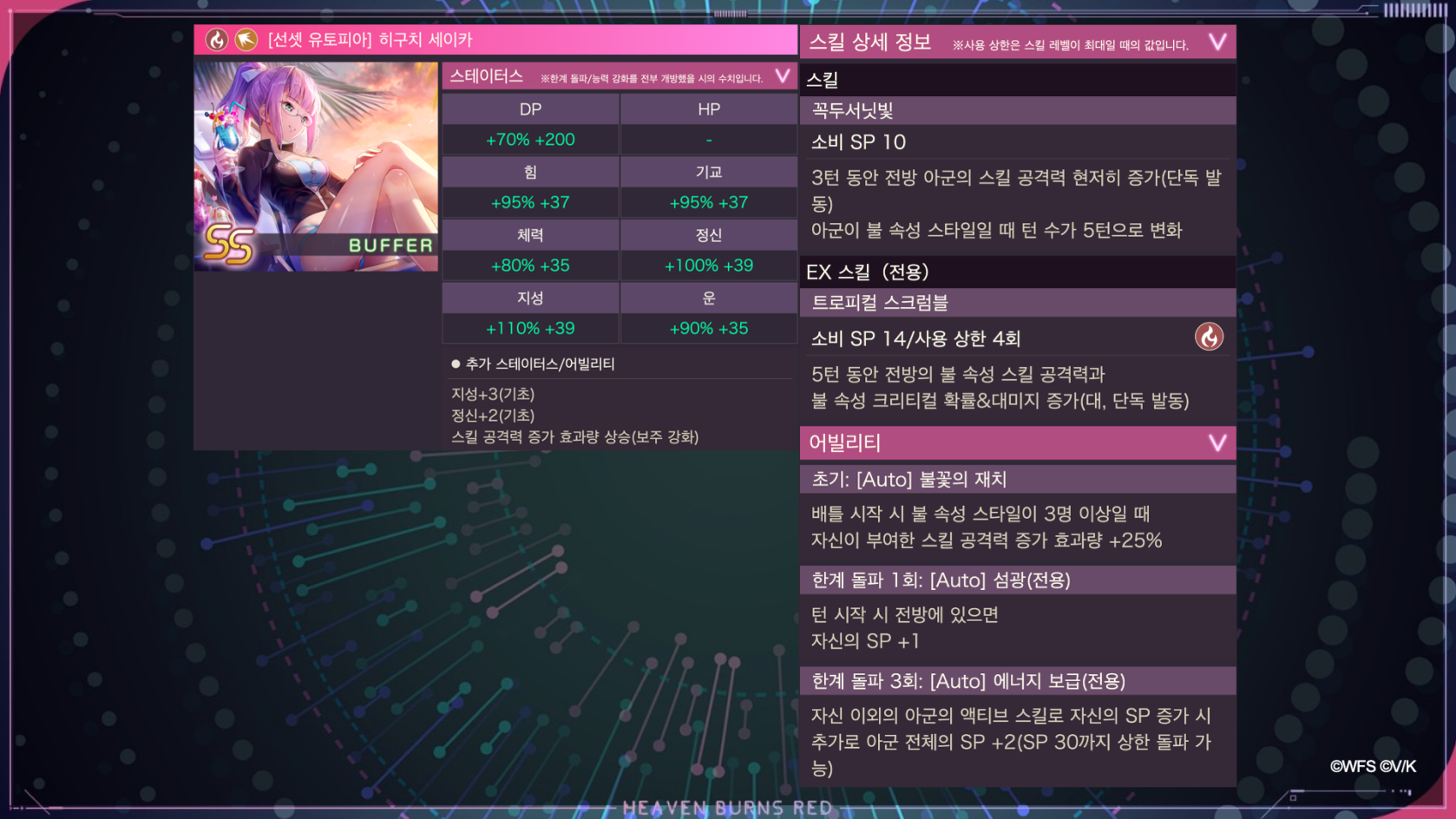Click the 힘 stat header cell
1456x819 pixels.
(530, 172)
